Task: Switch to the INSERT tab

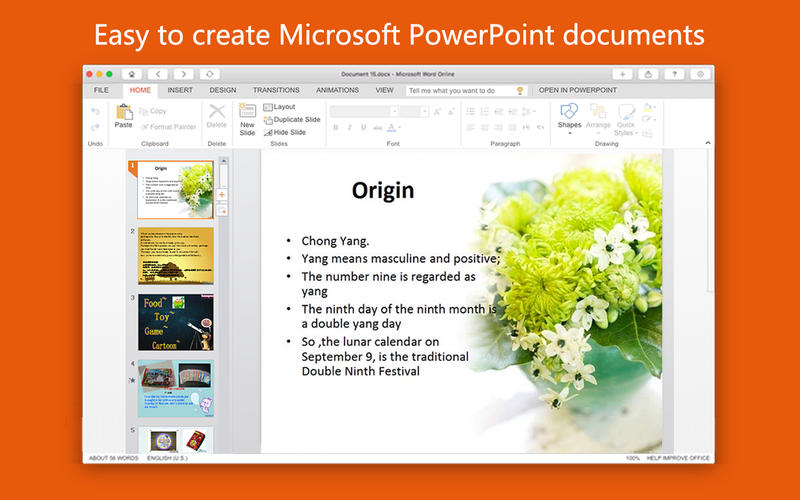Action: pos(180,90)
